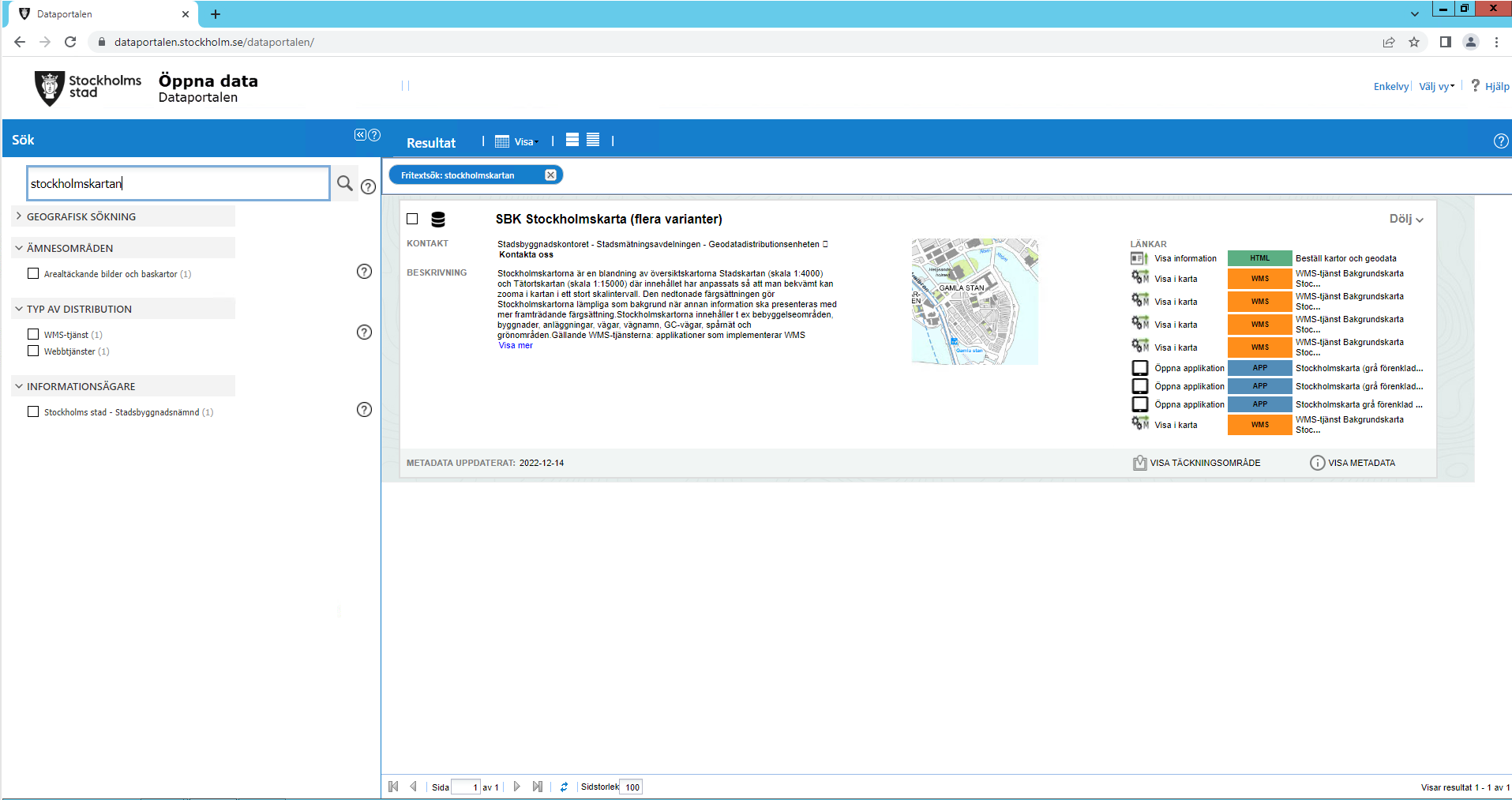Share this page from address bar
This screenshot has width=1512, height=800.
click(1389, 42)
